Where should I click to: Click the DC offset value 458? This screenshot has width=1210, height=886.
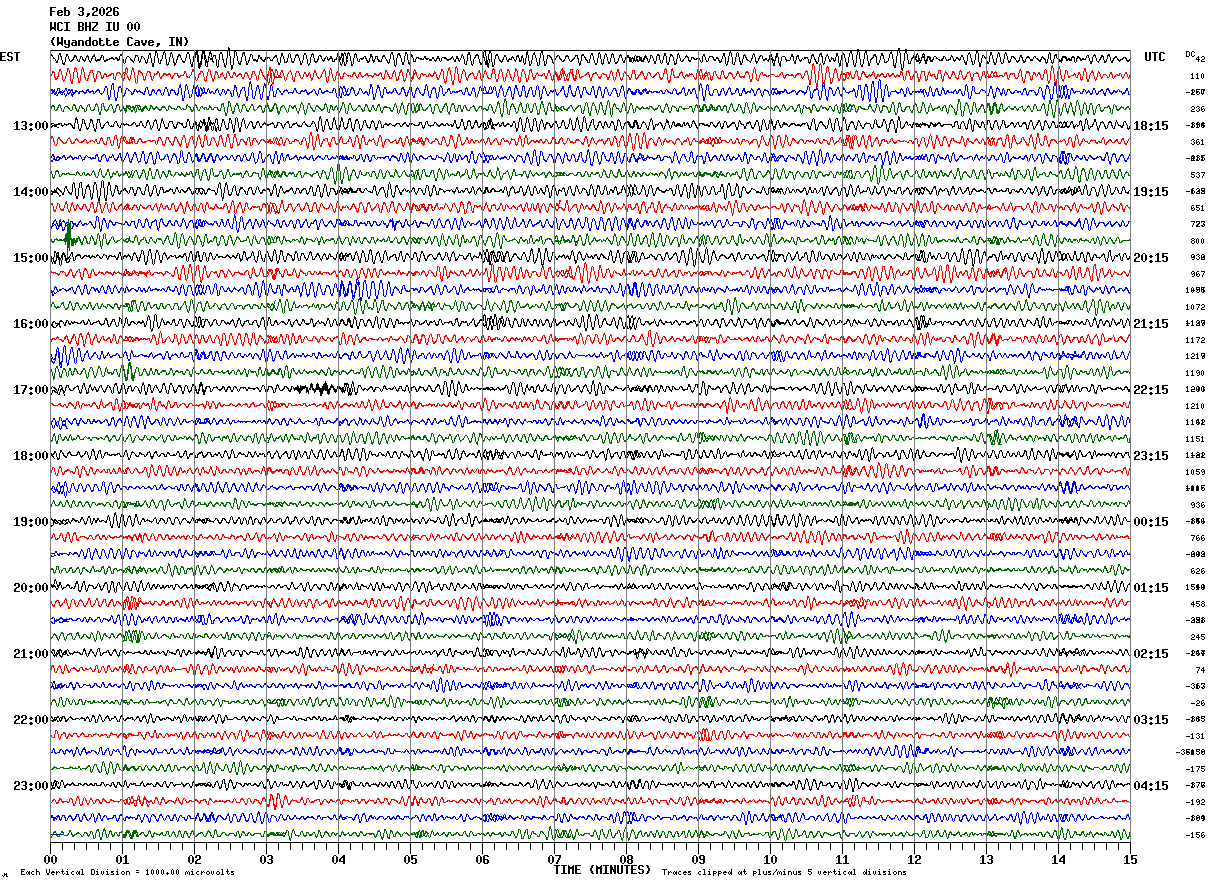coord(1197,604)
